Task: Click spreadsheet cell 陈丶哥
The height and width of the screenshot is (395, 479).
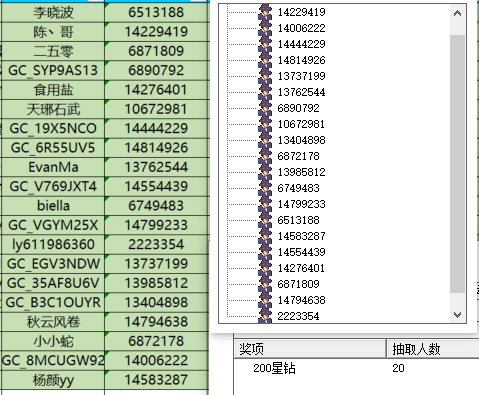Action: click(53, 32)
